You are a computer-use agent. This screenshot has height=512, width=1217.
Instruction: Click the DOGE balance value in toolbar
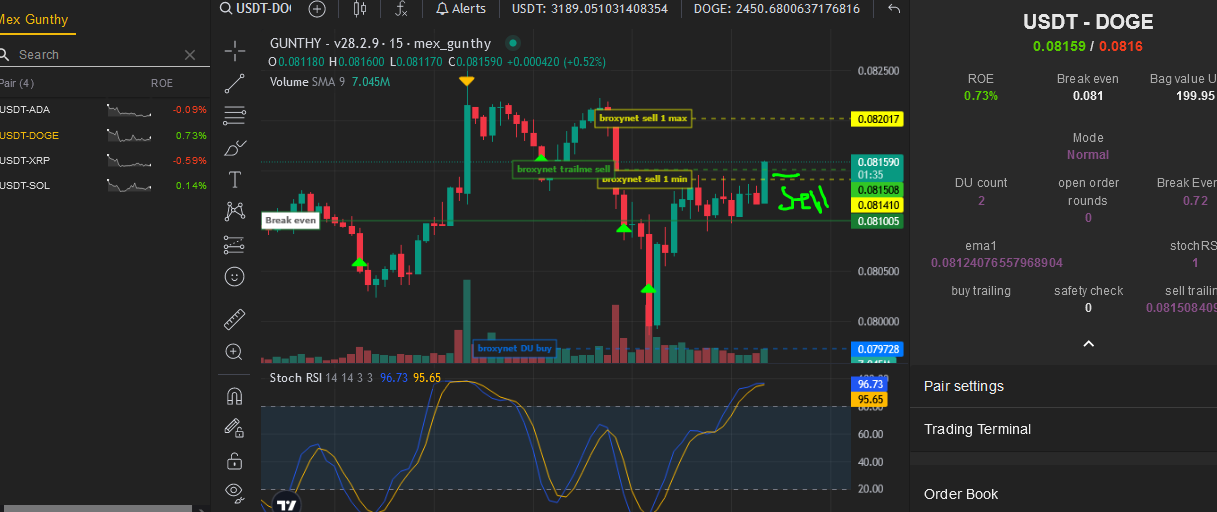coord(775,8)
